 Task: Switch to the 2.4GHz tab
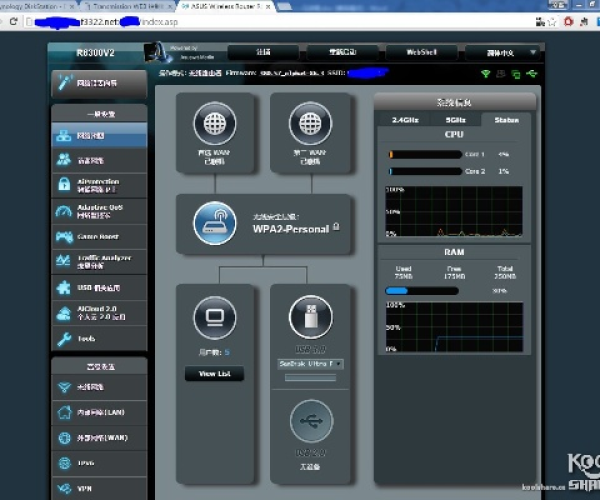click(x=405, y=120)
